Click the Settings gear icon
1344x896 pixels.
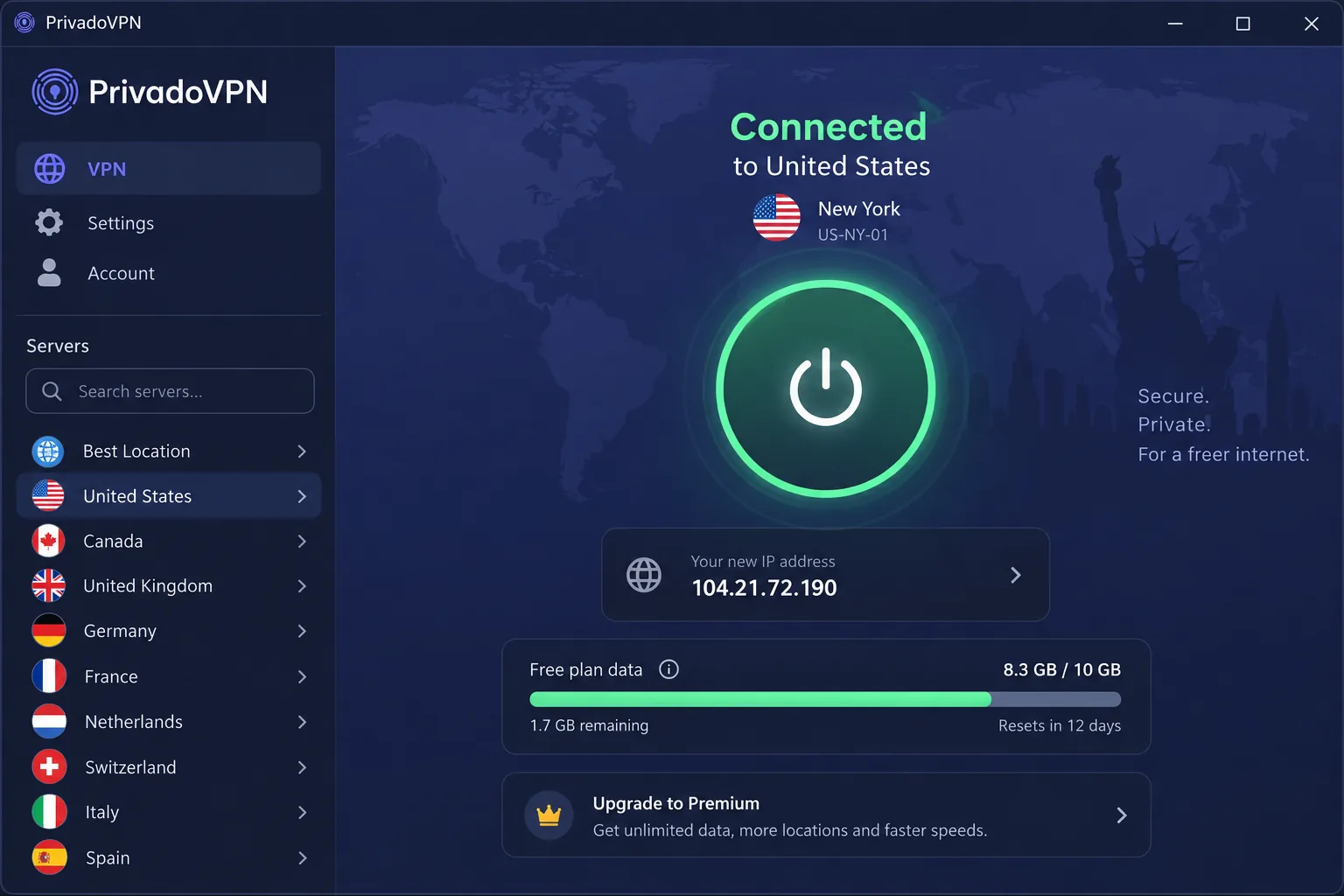click(49, 222)
